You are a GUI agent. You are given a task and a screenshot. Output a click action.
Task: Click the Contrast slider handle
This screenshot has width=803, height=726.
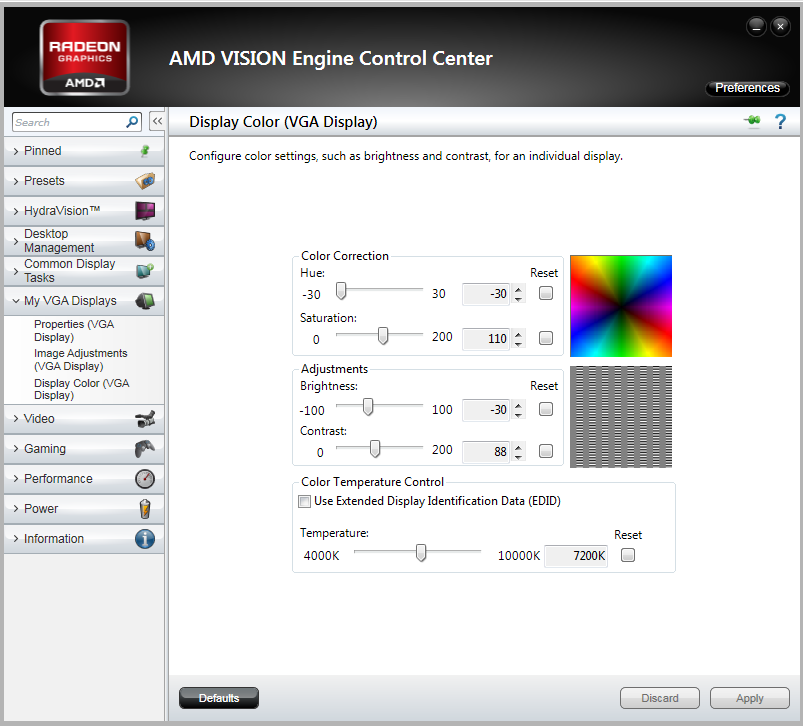(375, 449)
